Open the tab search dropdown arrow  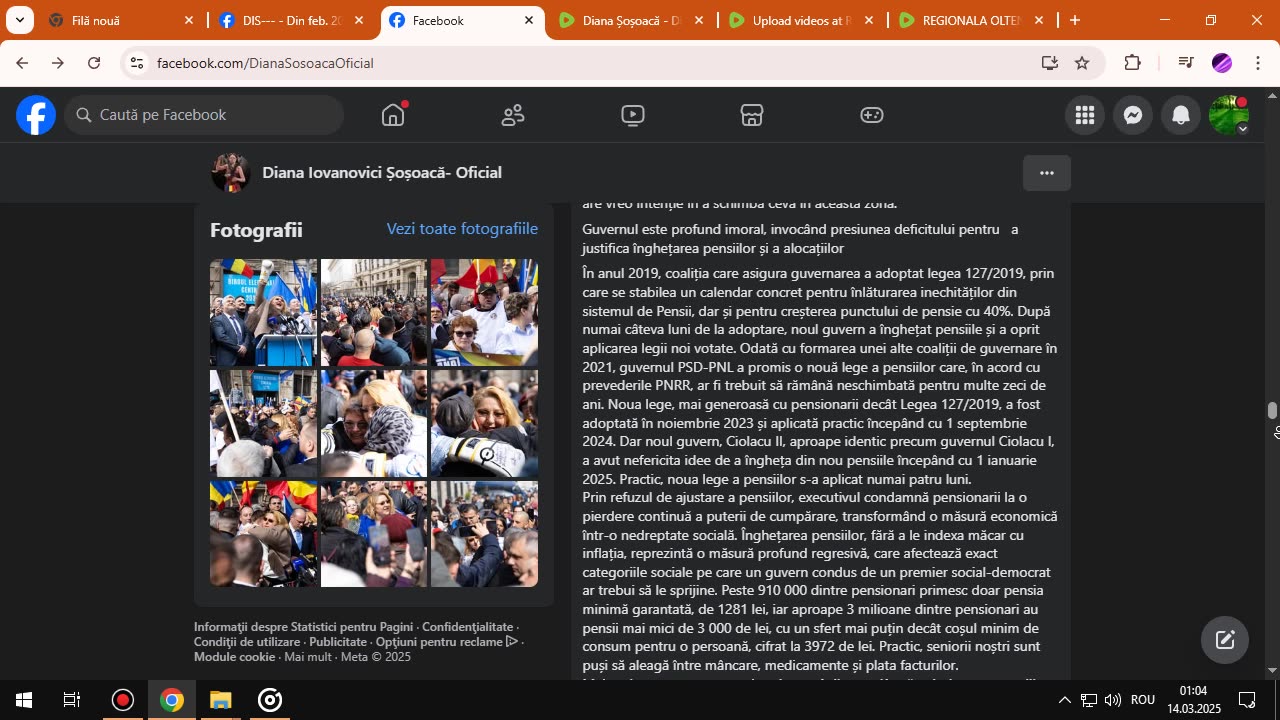(19, 20)
